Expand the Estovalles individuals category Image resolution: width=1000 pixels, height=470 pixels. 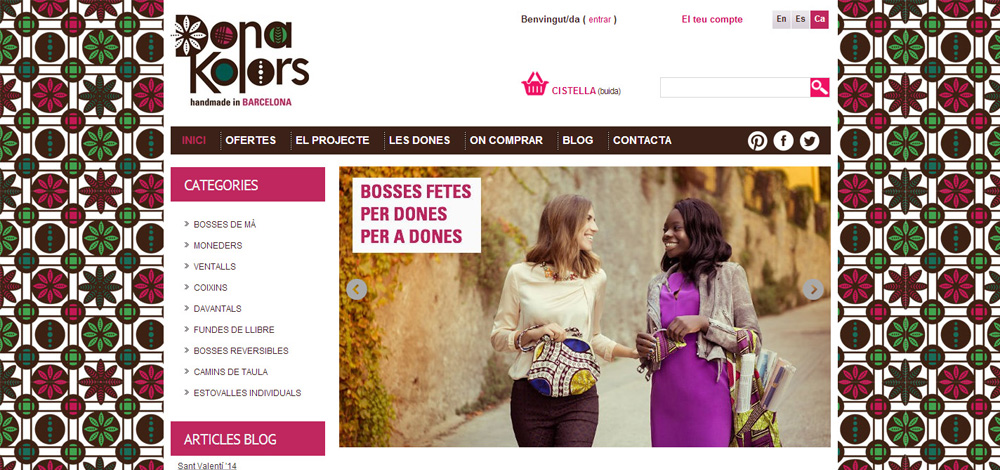247,393
